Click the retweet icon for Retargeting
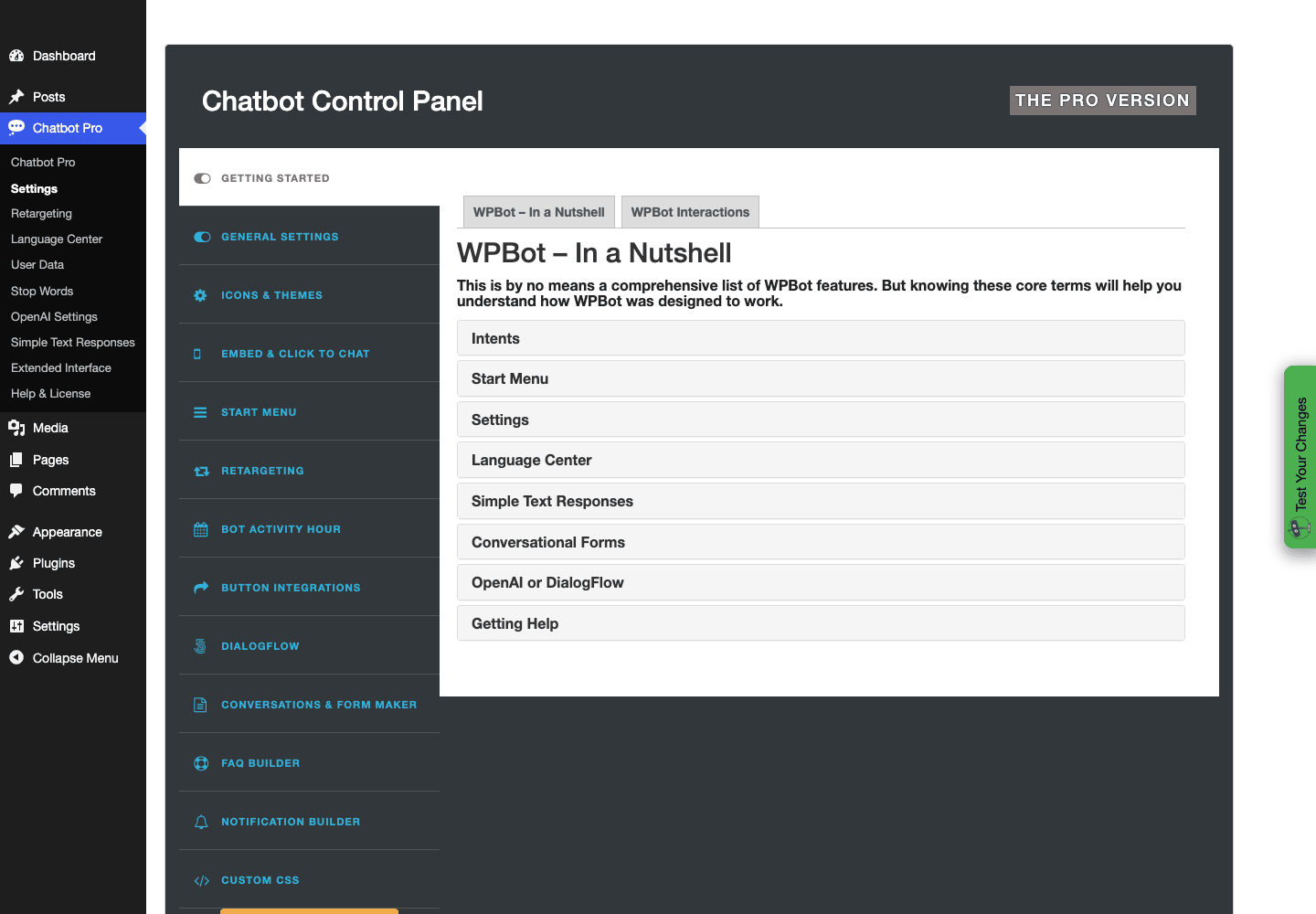 point(201,471)
